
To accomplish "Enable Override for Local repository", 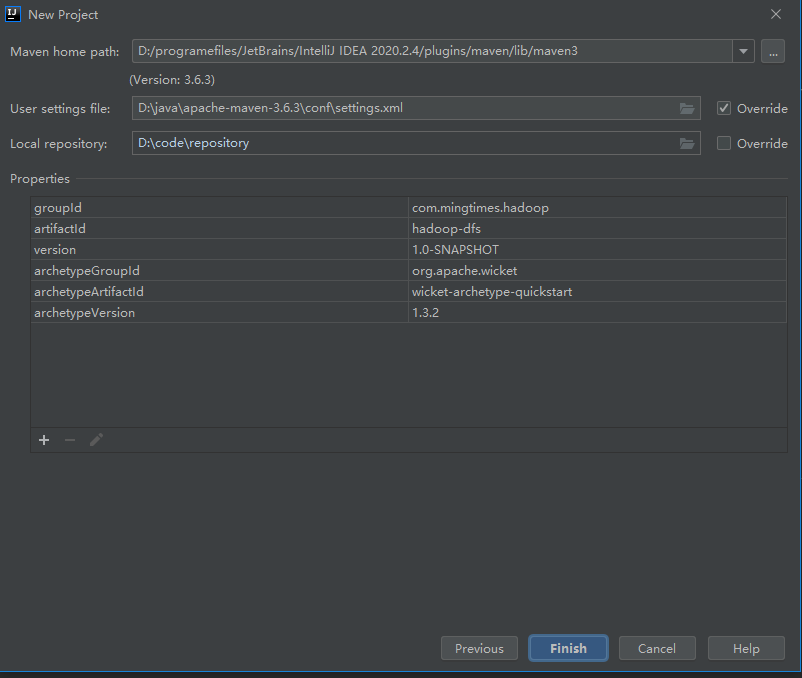I will [x=724, y=143].
